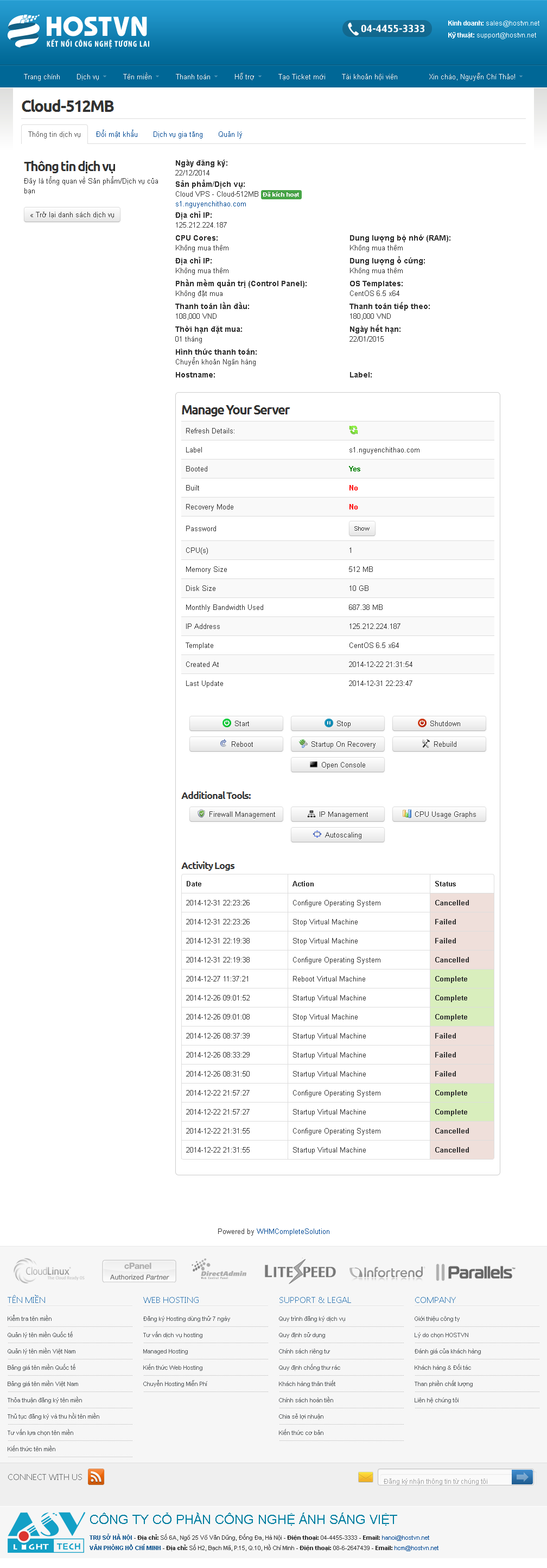Click the Rebuild server button
The width and height of the screenshot is (547, 1568).
click(438, 744)
